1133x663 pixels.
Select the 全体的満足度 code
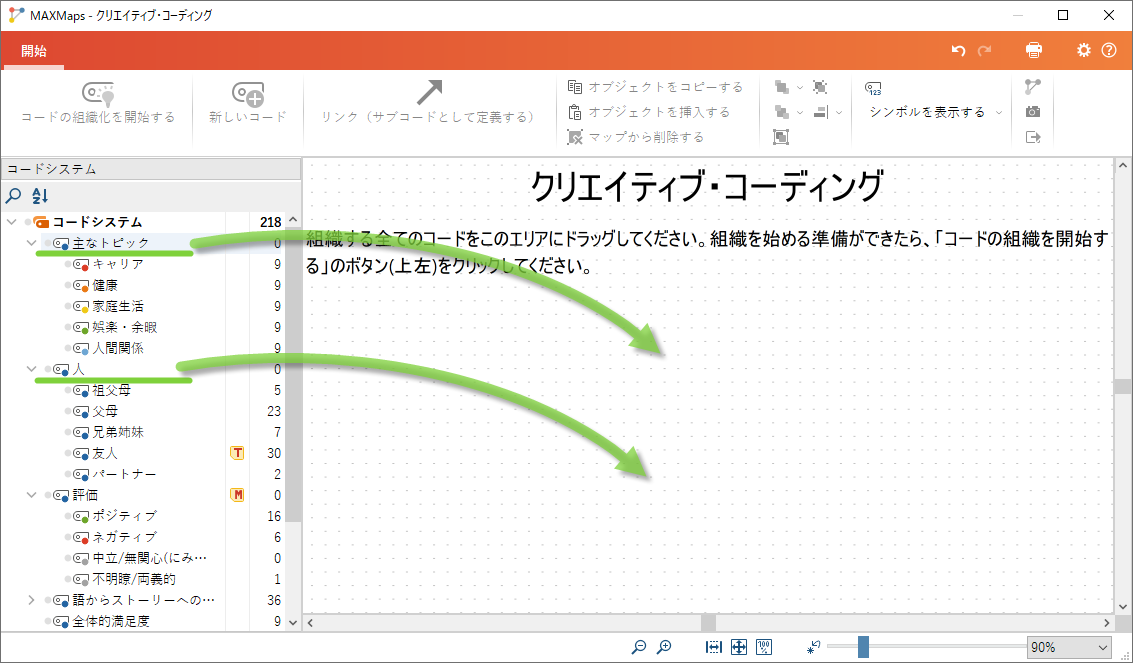(111, 620)
